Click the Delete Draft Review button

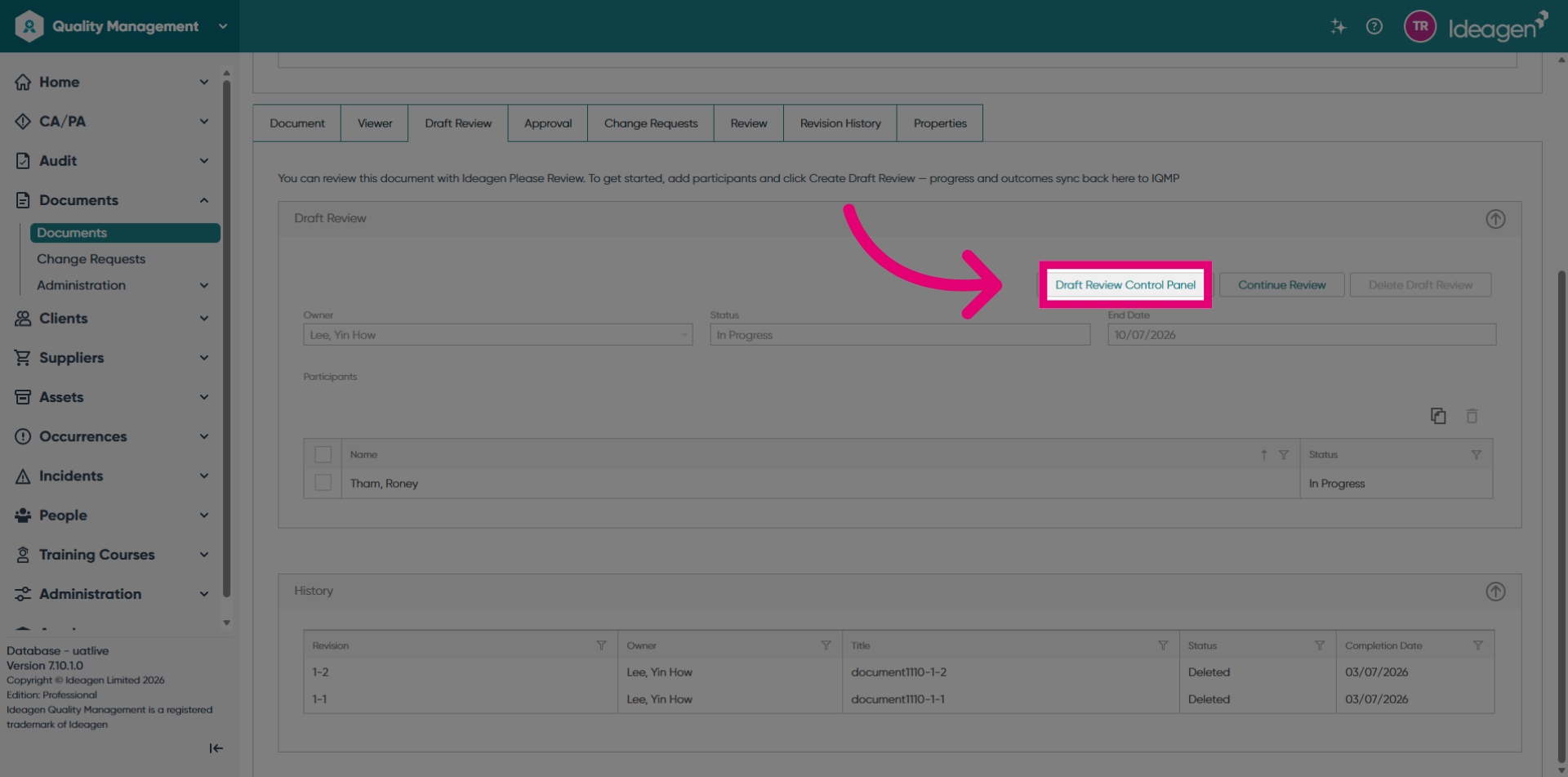pyautogui.click(x=1421, y=285)
